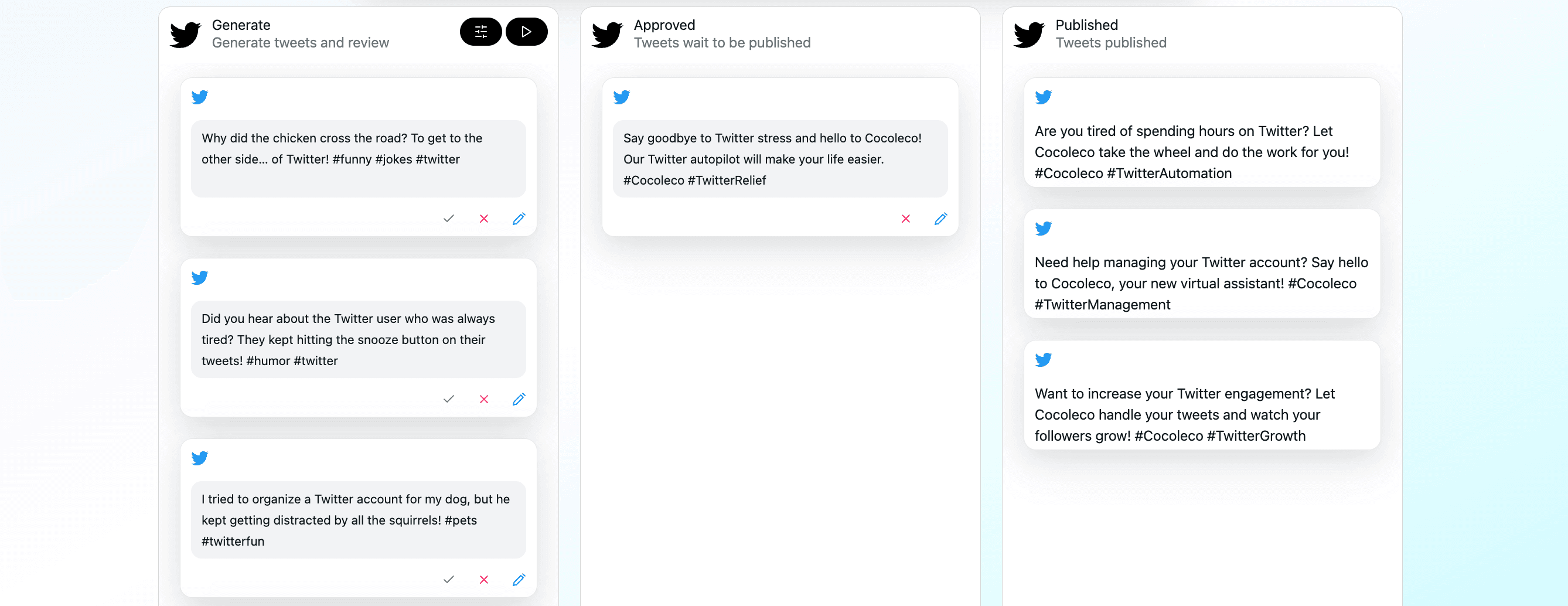Click the Twitter logo beside Approved header
This screenshot has width=1568, height=606.
click(x=607, y=34)
